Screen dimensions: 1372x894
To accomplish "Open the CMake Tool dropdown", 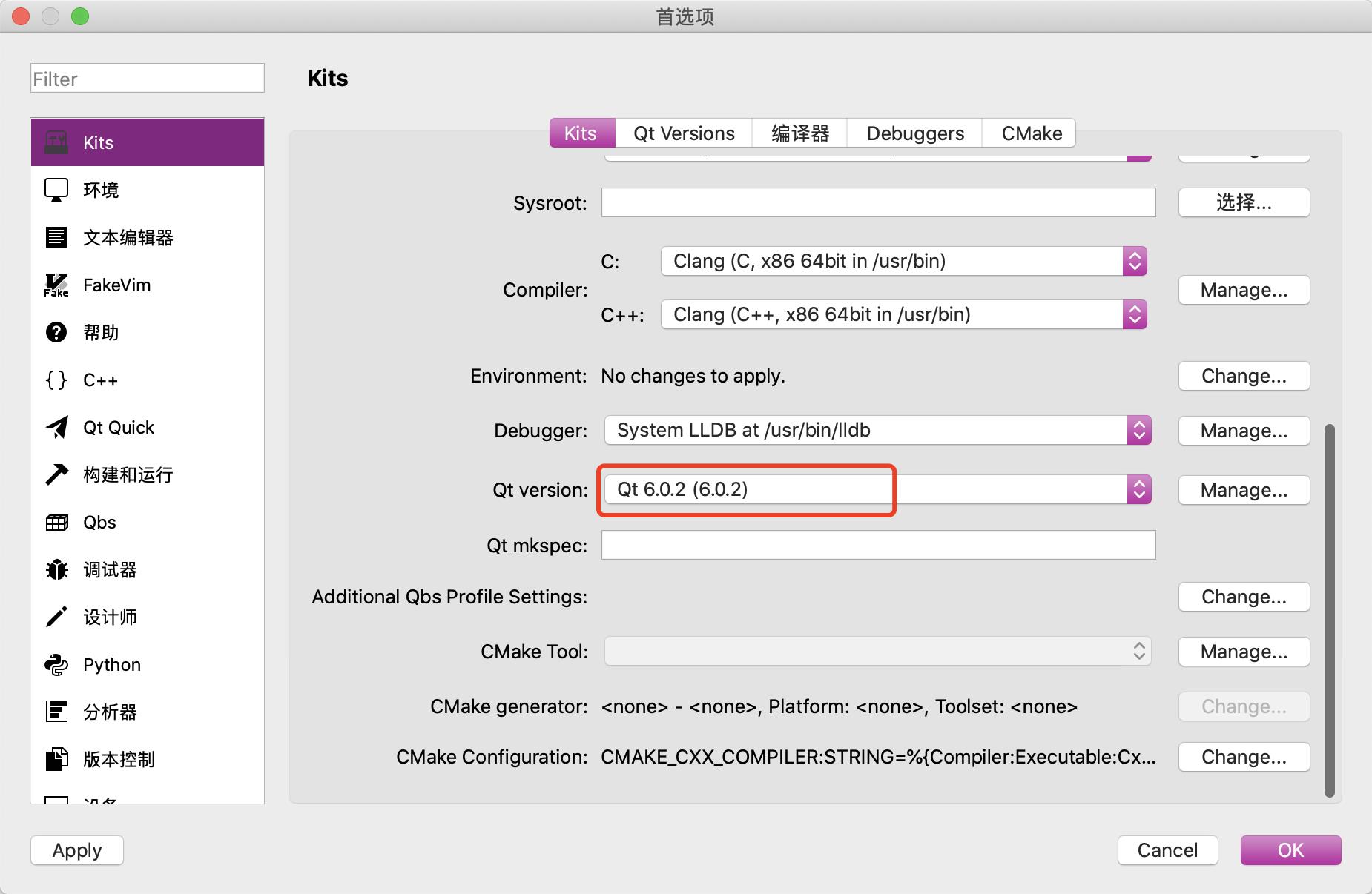I will tap(878, 651).
